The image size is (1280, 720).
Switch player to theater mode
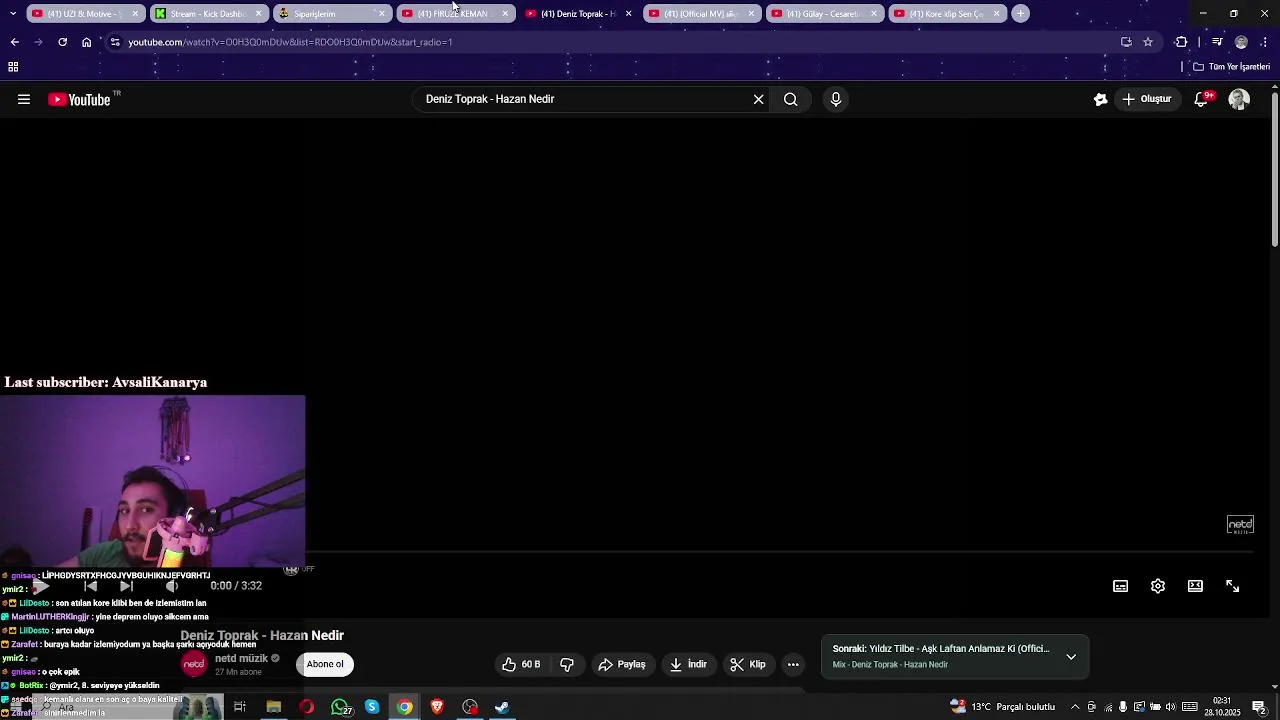pos(1195,586)
